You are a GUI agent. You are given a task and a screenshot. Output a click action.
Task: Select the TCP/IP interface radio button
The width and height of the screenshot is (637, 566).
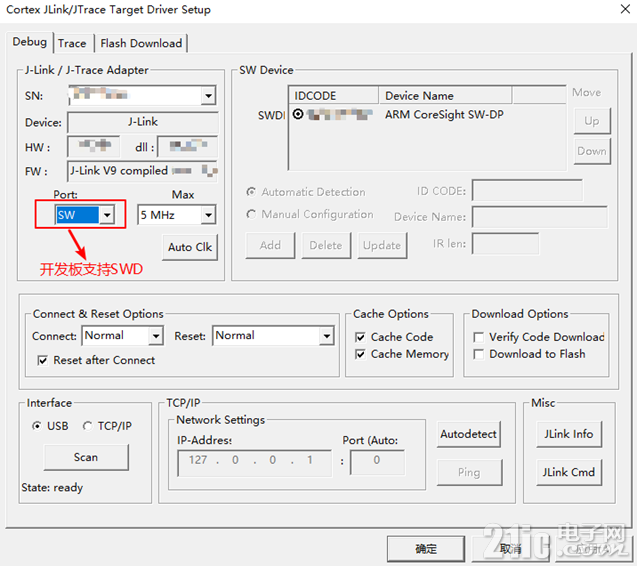(x=87, y=426)
